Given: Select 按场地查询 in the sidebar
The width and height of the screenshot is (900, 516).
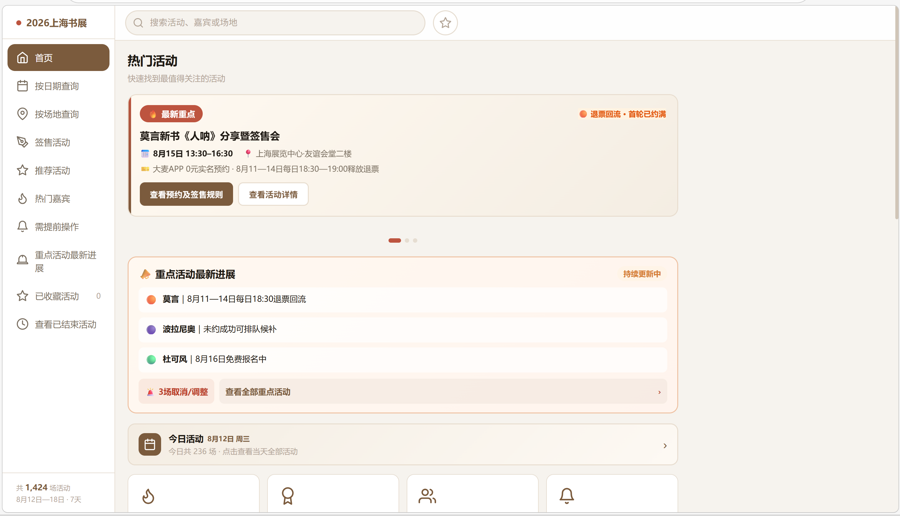Looking at the screenshot, I should click(58, 114).
